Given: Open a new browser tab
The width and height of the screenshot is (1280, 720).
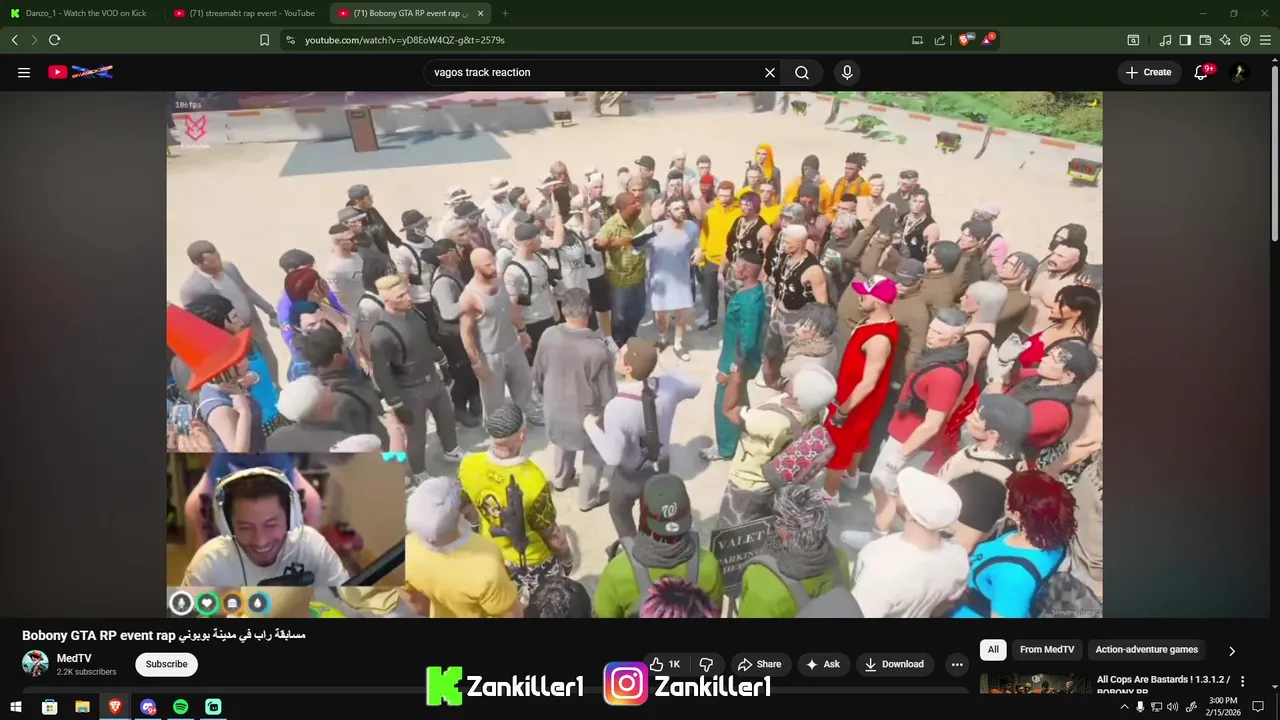Looking at the screenshot, I should tap(504, 13).
